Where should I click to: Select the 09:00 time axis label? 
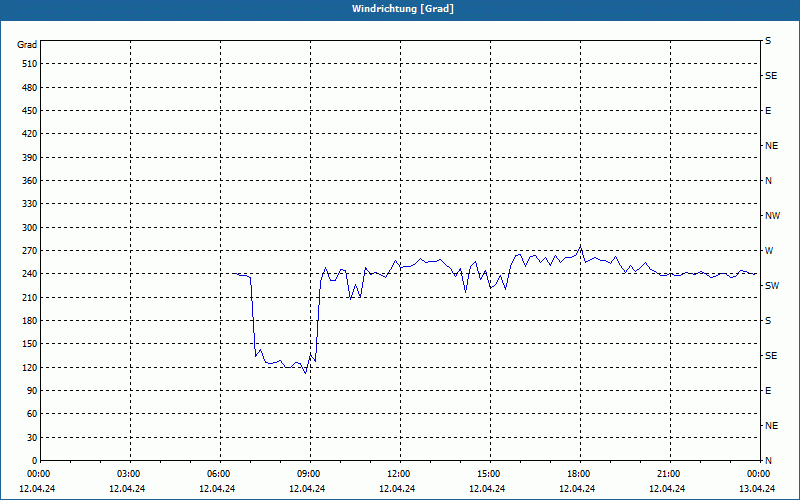[309, 473]
